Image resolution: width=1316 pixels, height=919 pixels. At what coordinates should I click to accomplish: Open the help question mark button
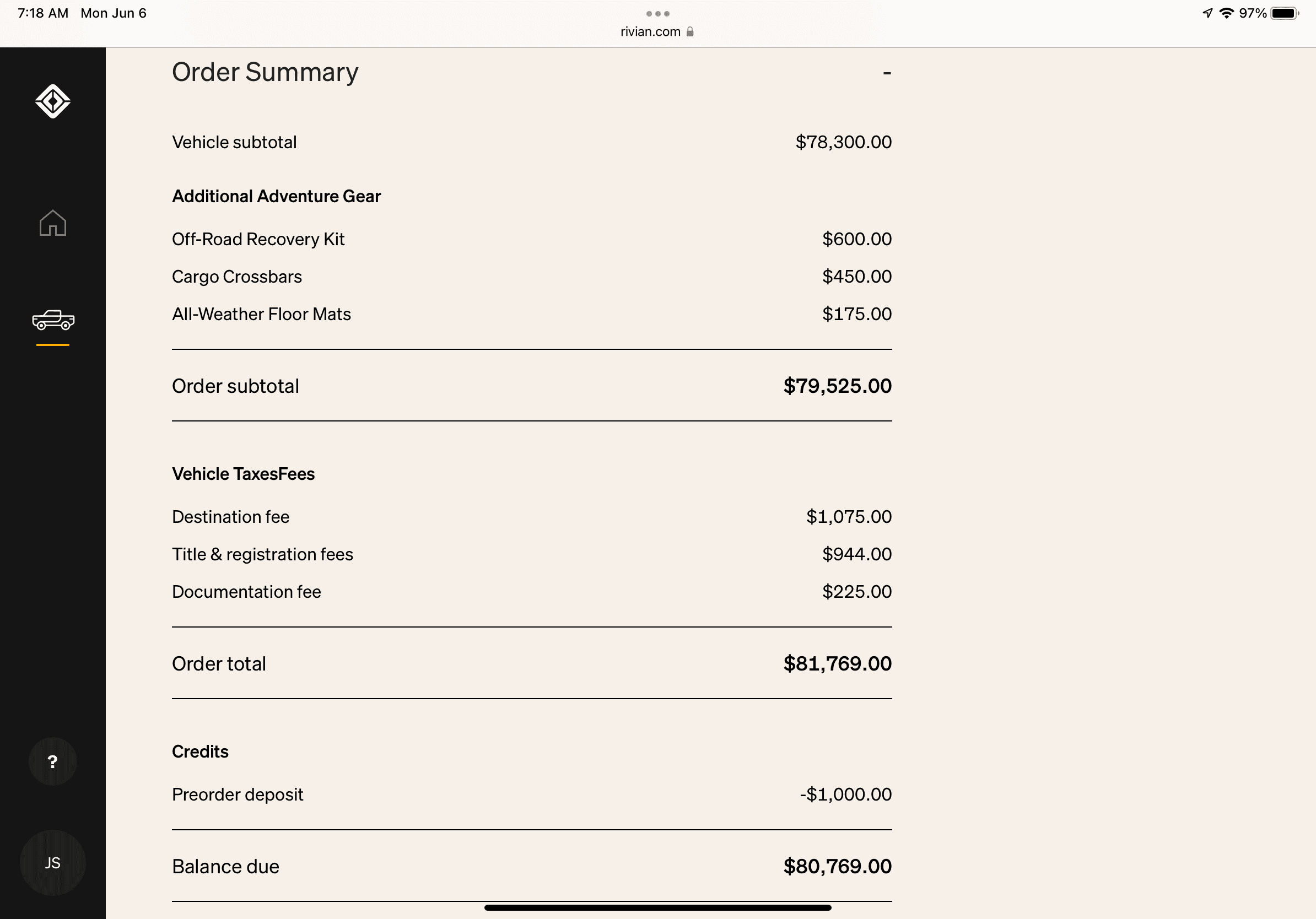coord(53,761)
